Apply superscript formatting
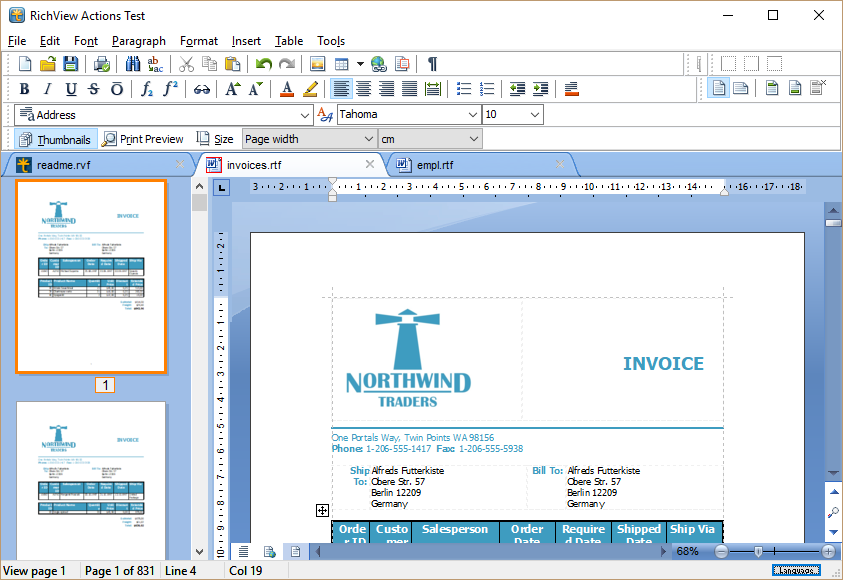Screen dimensions: 843x580 click(170, 89)
